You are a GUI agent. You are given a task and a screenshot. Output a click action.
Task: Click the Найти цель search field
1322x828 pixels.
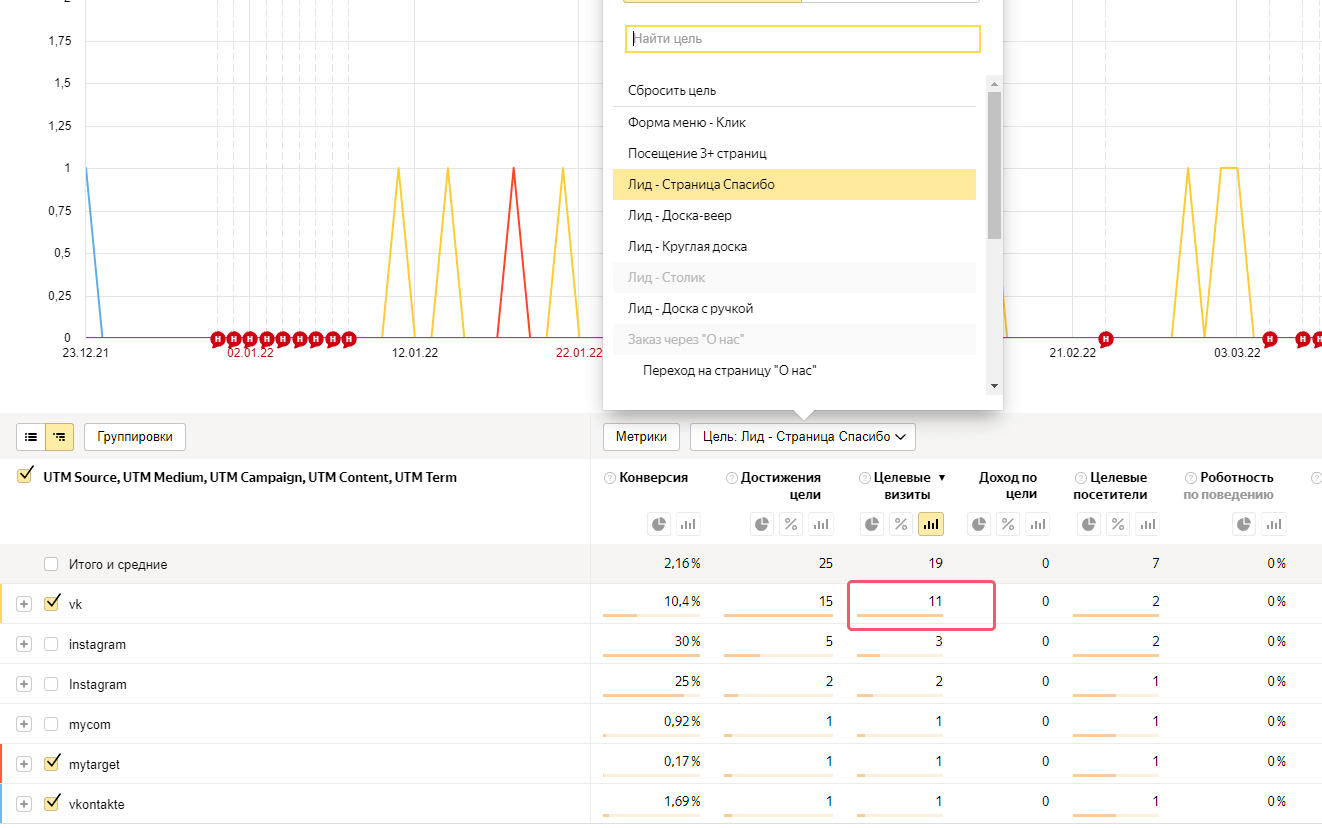(x=802, y=39)
